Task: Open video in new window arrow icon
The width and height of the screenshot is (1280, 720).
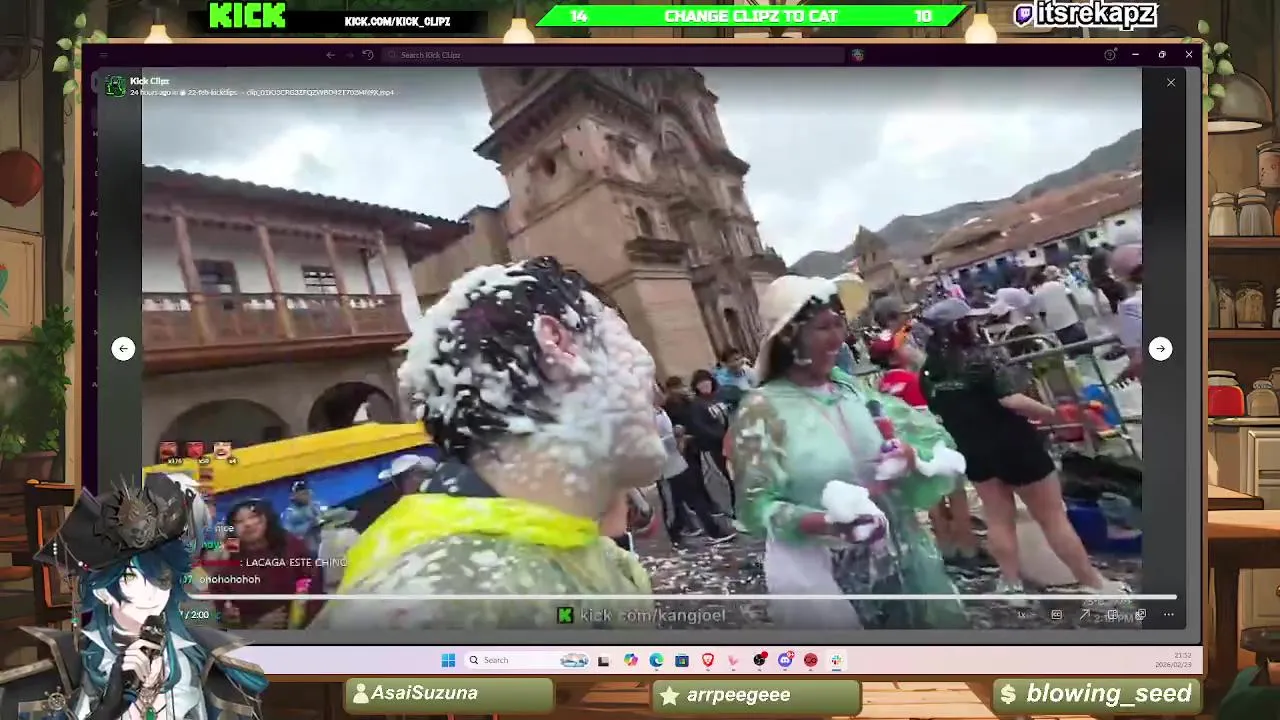Action: (1084, 615)
